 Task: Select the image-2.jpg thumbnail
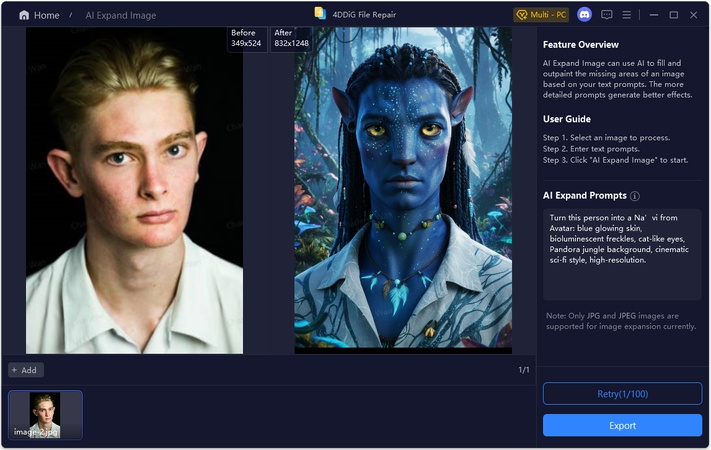pyautogui.click(x=45, y=415)
